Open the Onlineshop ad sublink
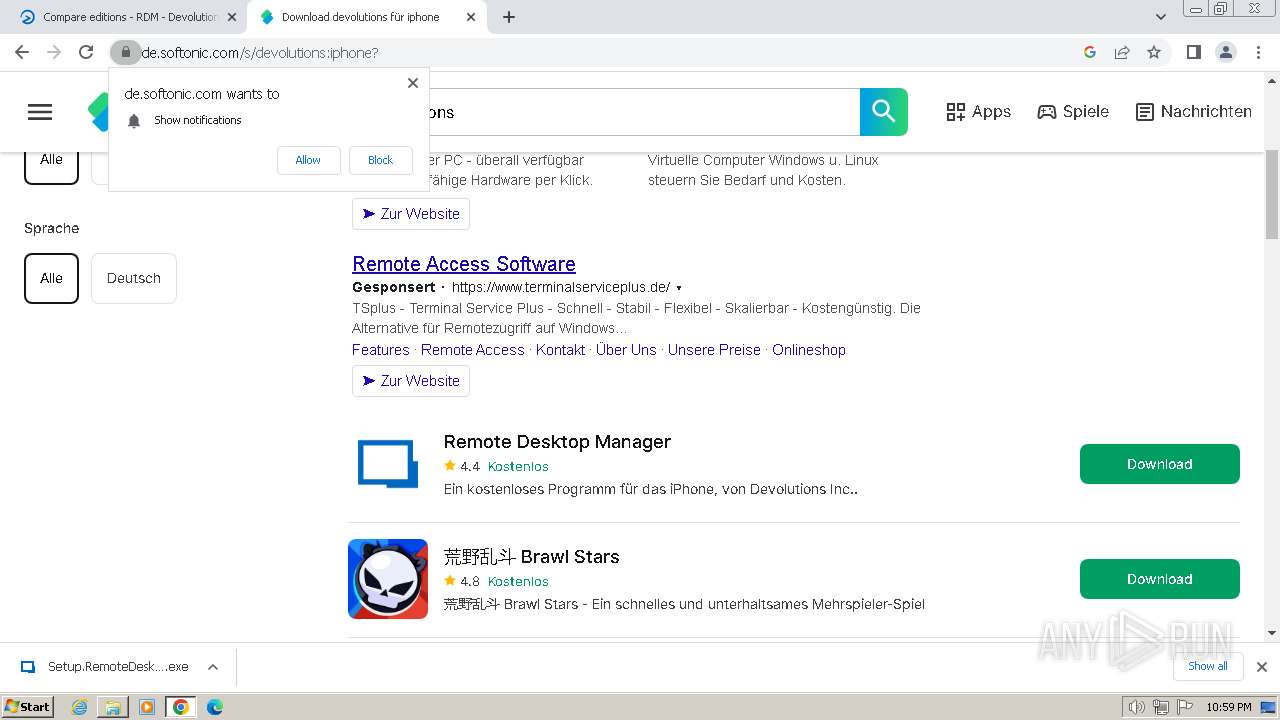 pyautogui.click(x=809, y=350)
